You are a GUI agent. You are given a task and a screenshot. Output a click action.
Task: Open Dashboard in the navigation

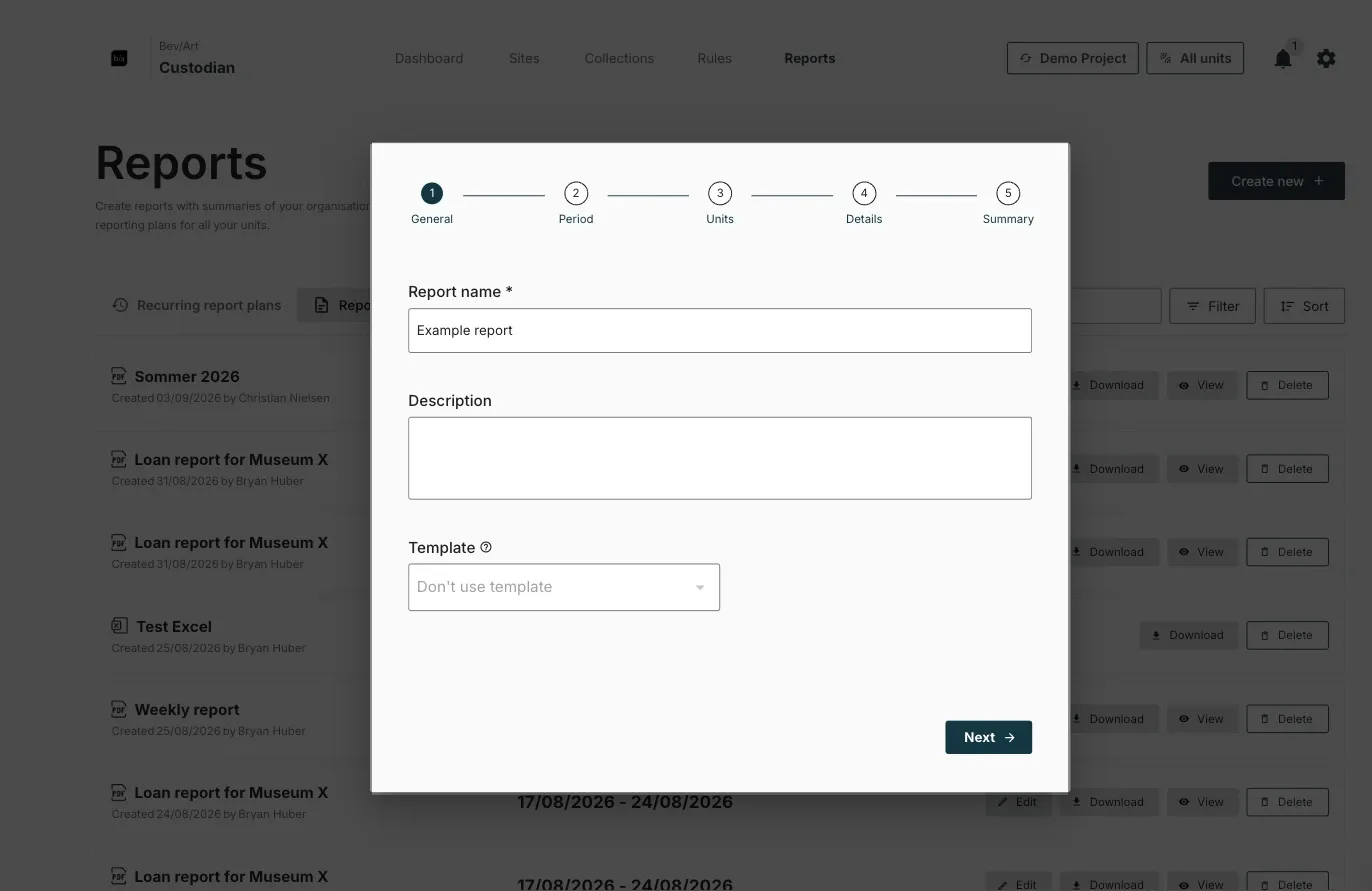tap(429, 58)
